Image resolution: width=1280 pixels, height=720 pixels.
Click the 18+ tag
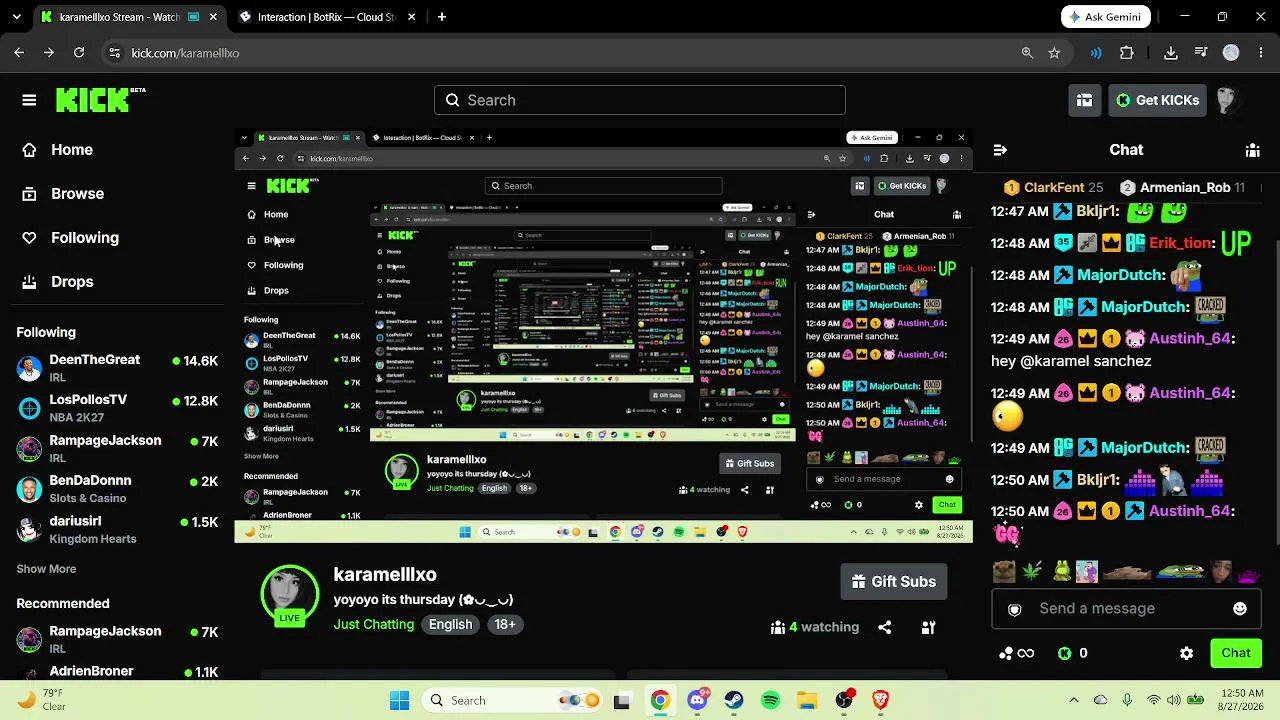[x=505, y=624]
